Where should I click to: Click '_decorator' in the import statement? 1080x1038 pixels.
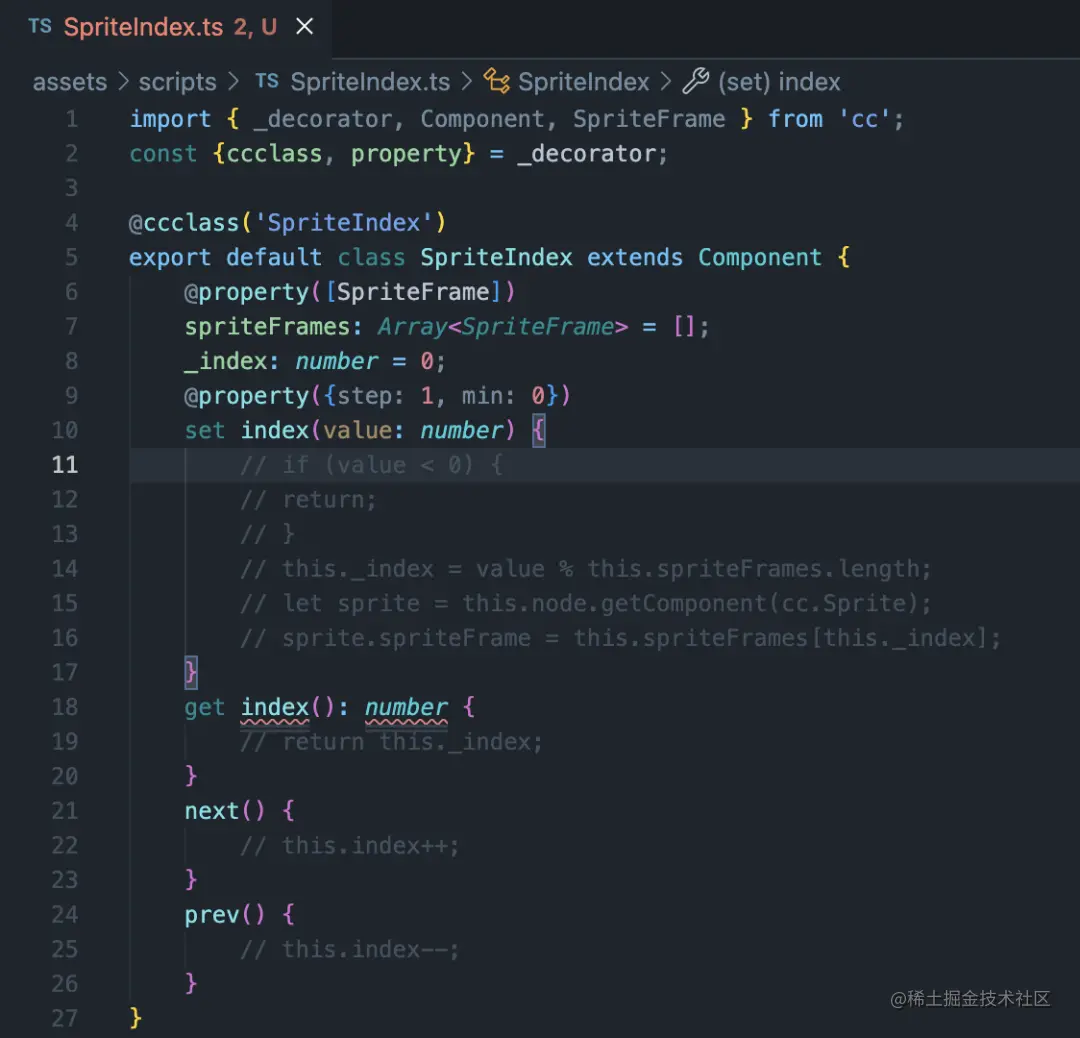click(322, 119)
